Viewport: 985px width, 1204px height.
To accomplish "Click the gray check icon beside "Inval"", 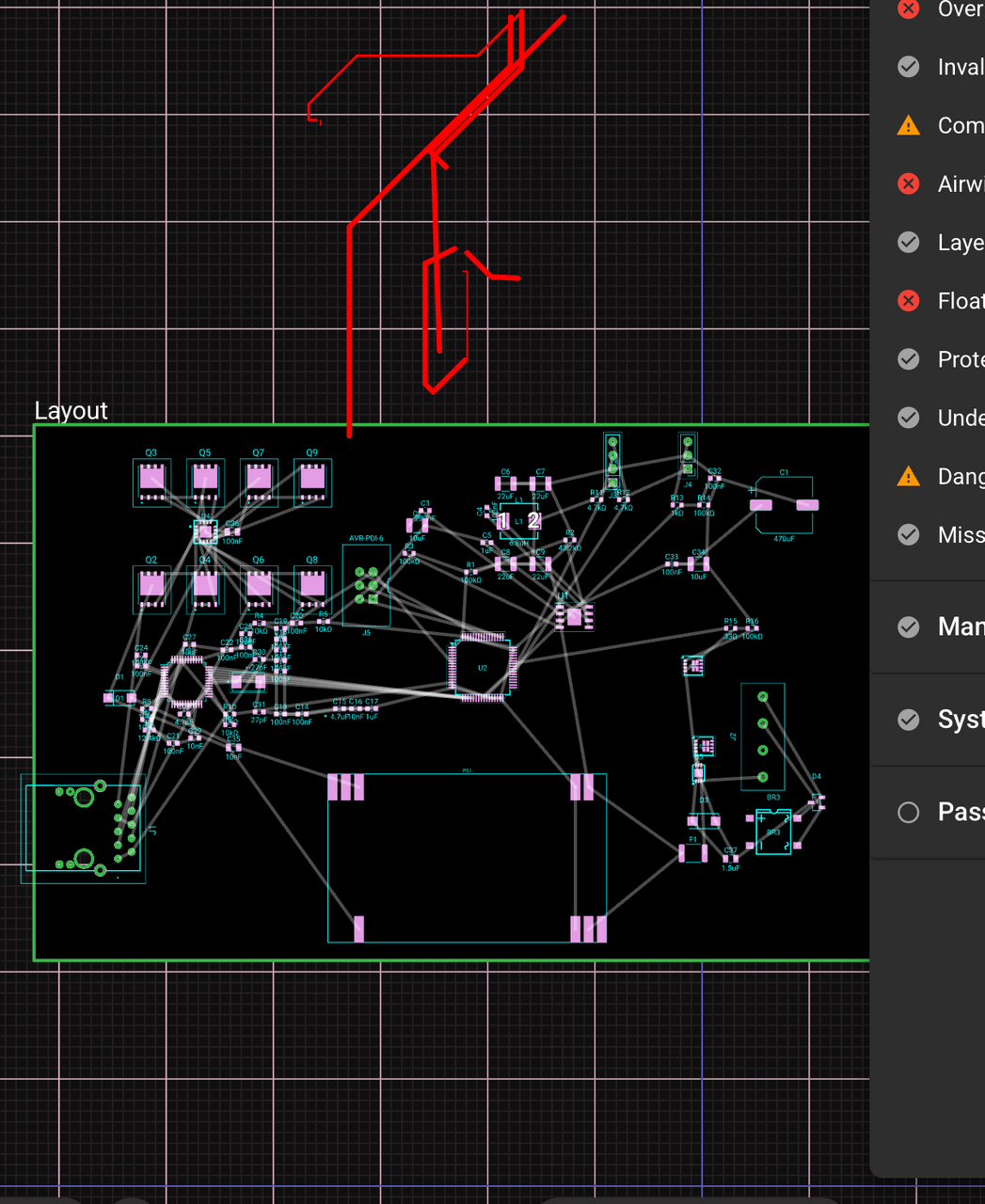I will point(908,67).
